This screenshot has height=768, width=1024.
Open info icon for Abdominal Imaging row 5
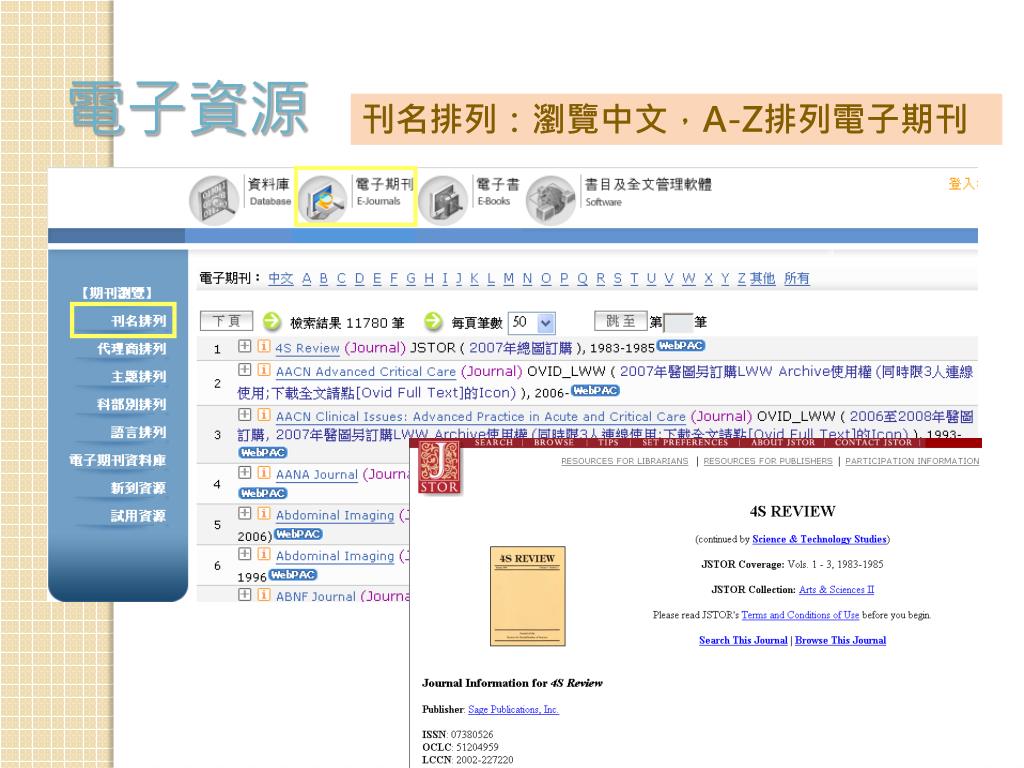pos(264,513)
